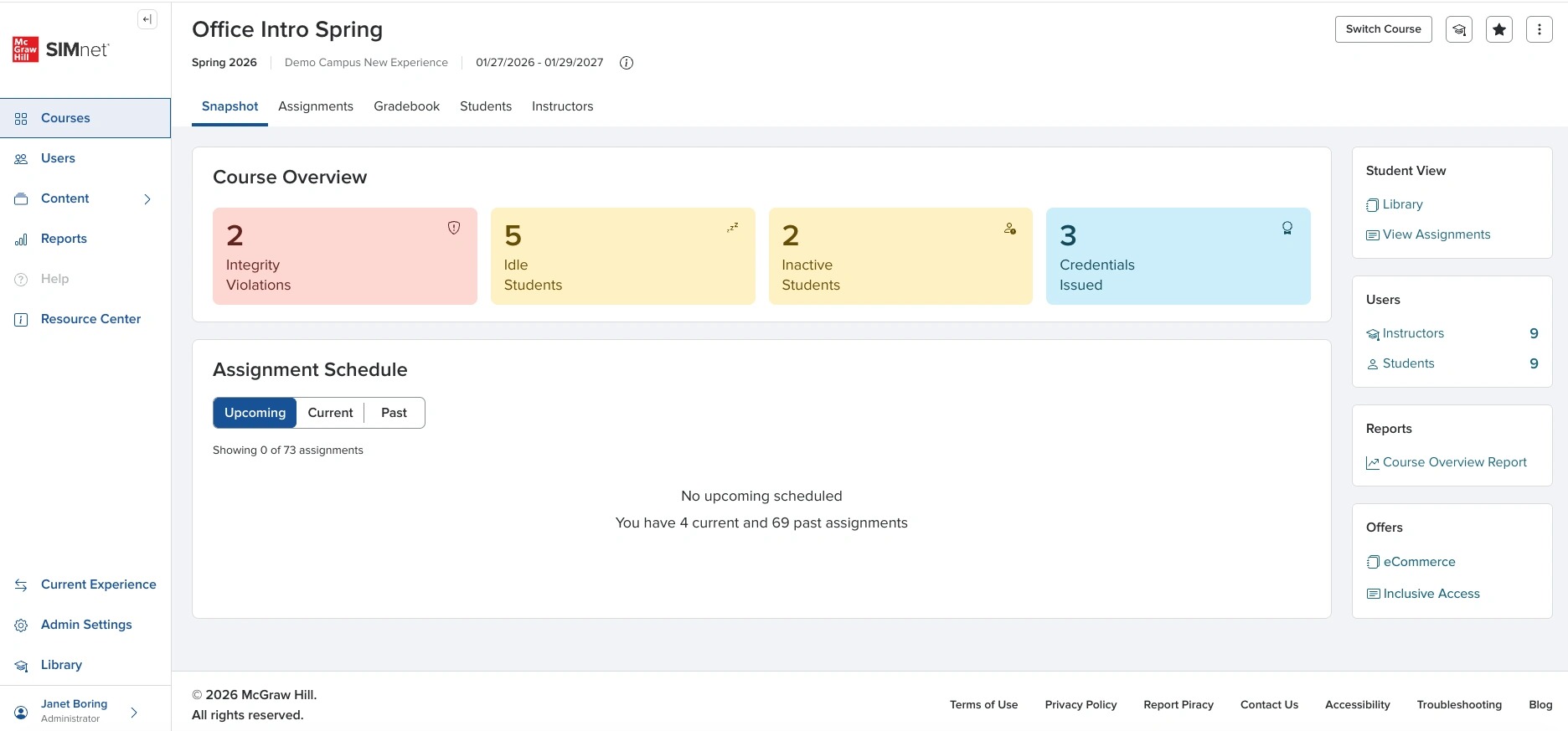Click the Integrity Violations shield icon
The height and width of the screenshot is (731, 1568).
[454, 228]
